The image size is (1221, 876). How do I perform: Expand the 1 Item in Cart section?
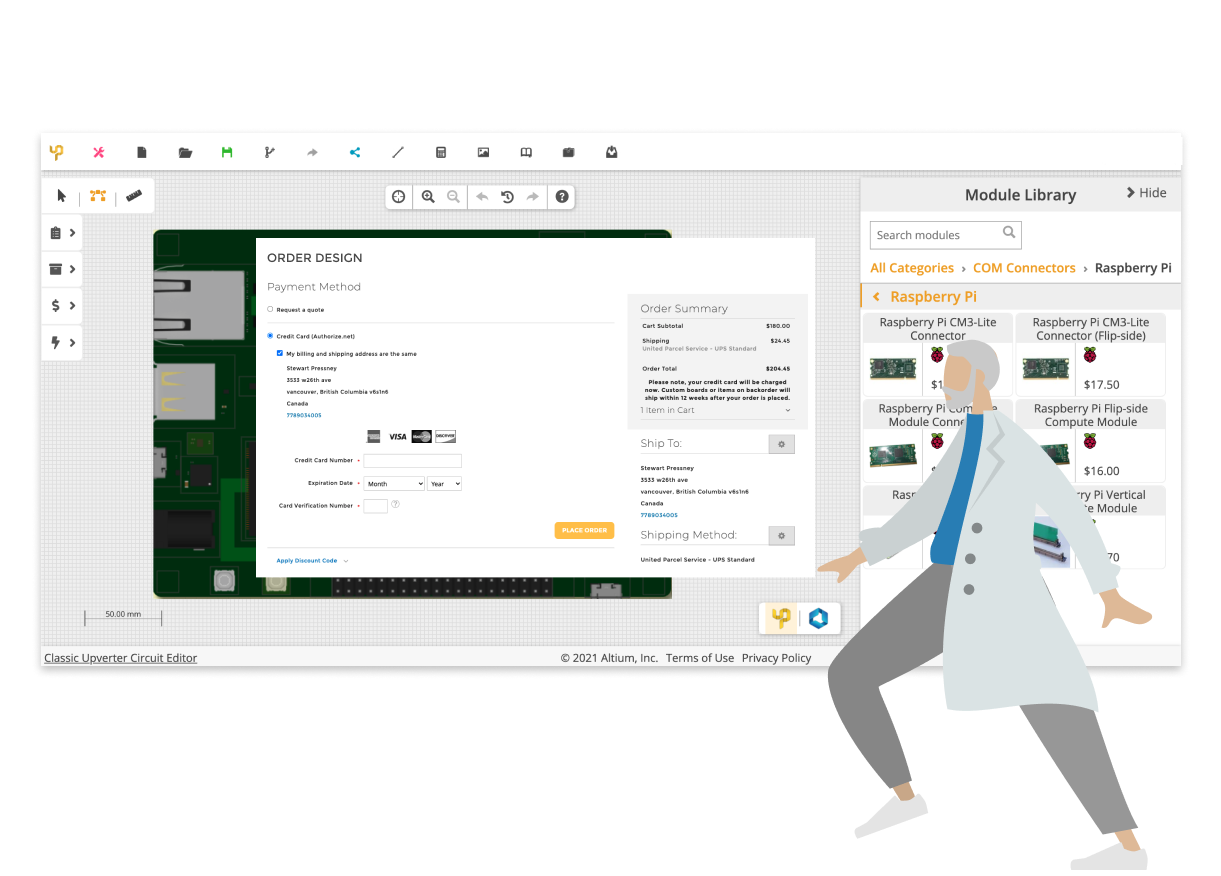716,410
